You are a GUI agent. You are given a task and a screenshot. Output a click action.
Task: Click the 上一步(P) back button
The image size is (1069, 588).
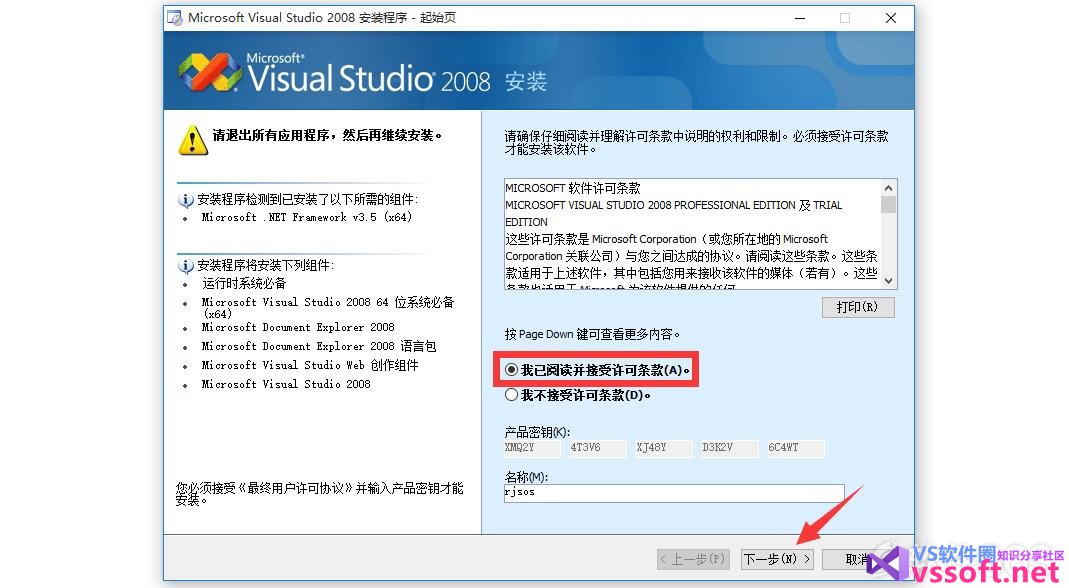693,559
